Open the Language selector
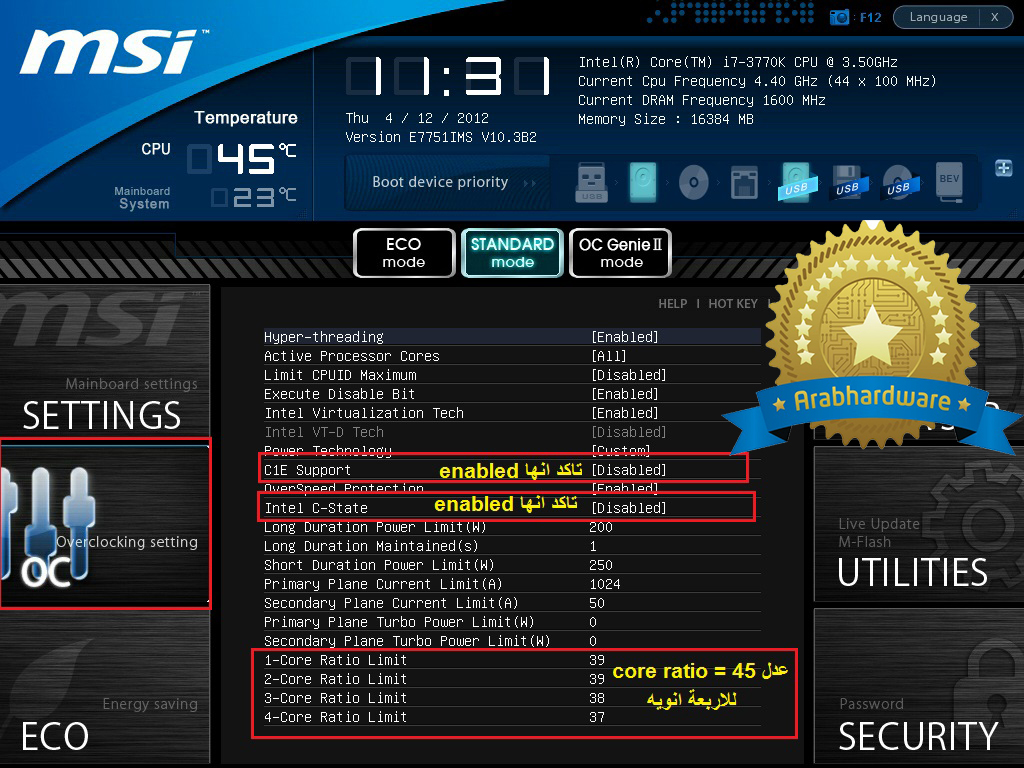1024x768 pixels. (x=938, y=17)
